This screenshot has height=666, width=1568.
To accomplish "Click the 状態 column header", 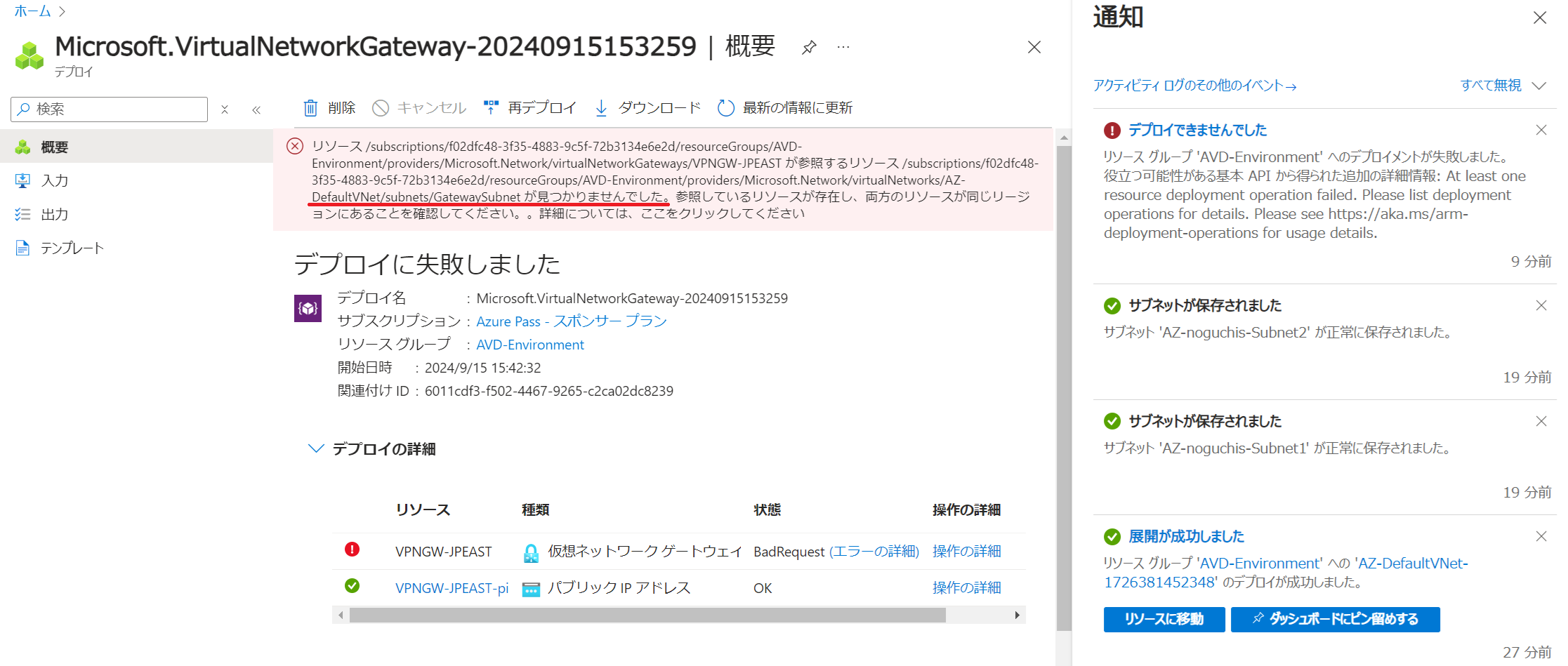I will pos(767,510).
